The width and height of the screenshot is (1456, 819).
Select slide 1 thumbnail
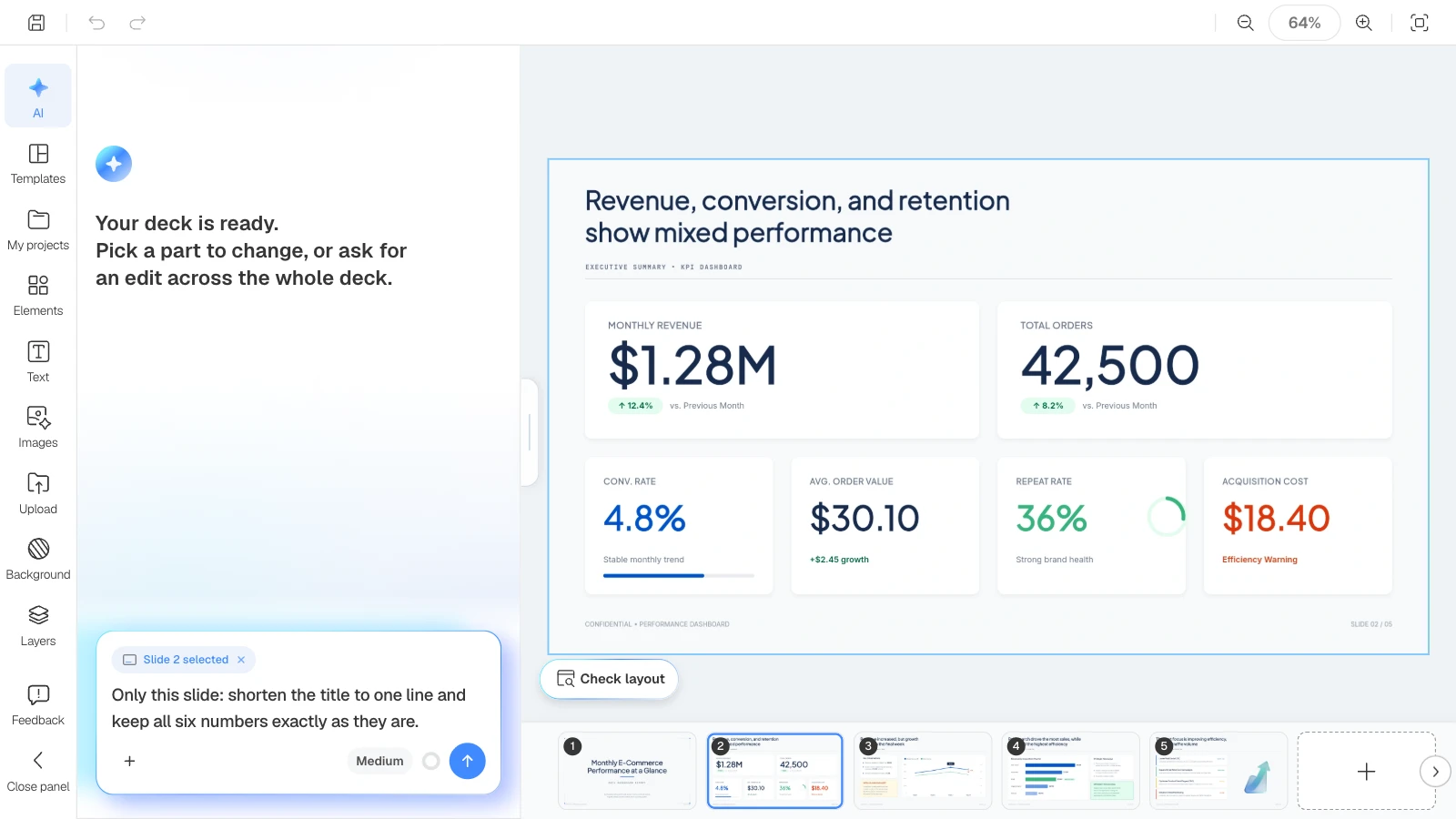click(627, 771)
